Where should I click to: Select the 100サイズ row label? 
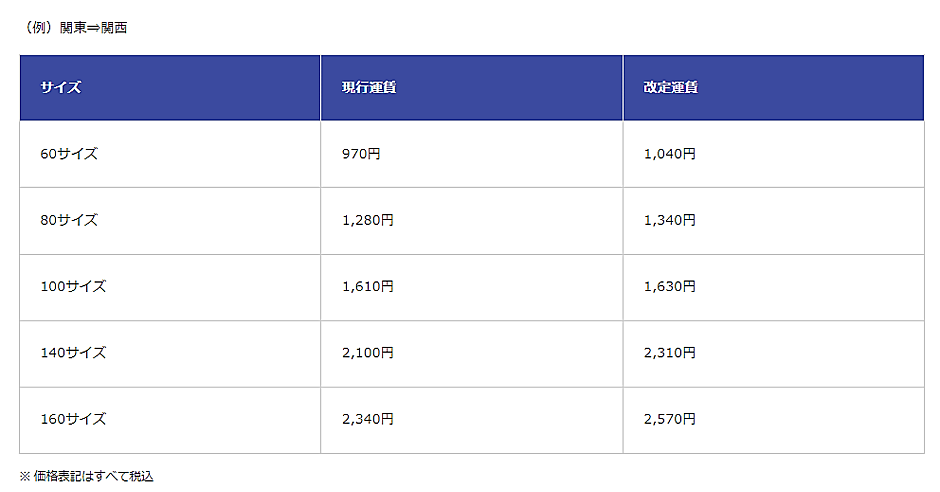point(73,287)
